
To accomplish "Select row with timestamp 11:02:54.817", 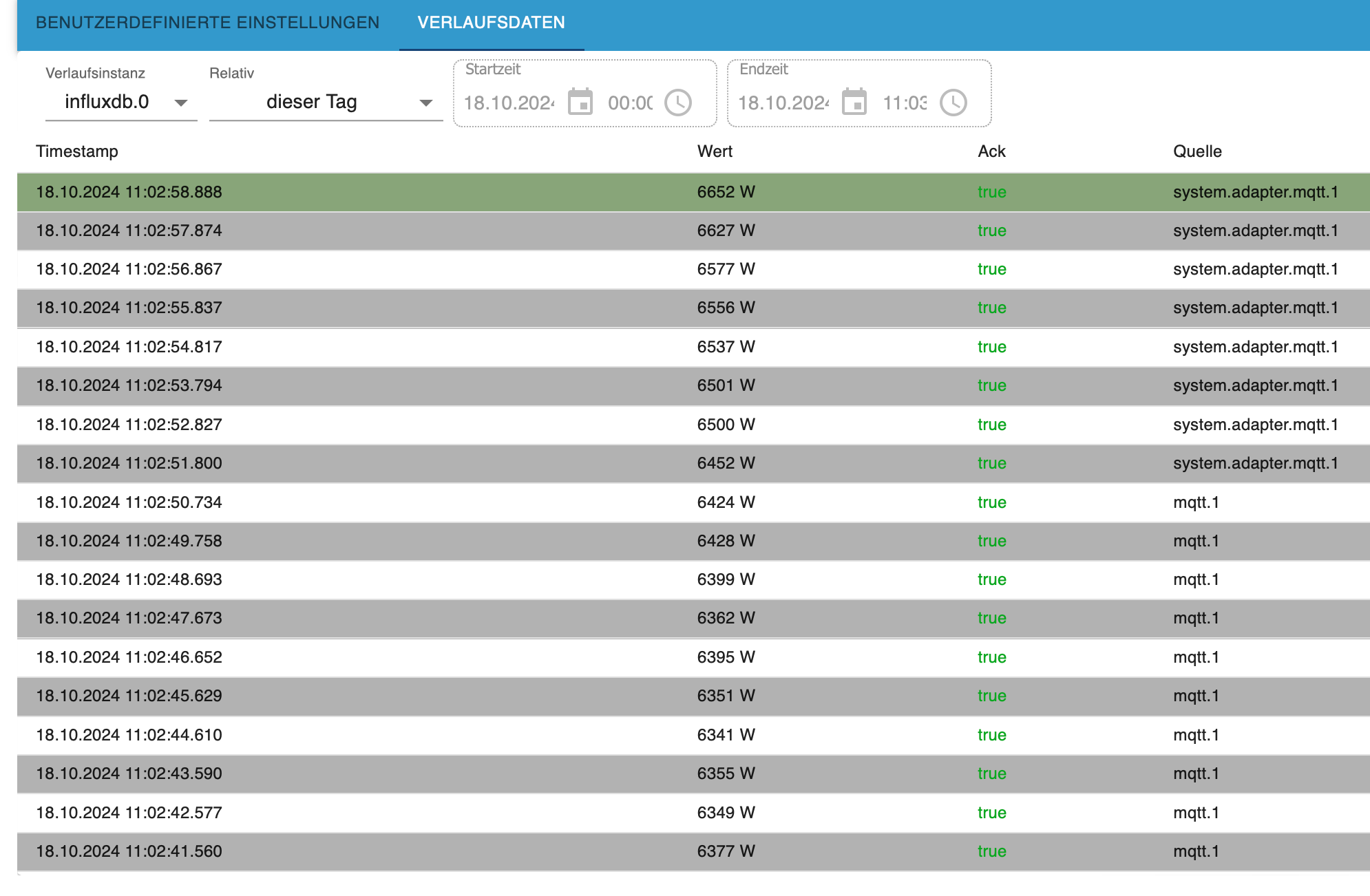I will 693,347.
